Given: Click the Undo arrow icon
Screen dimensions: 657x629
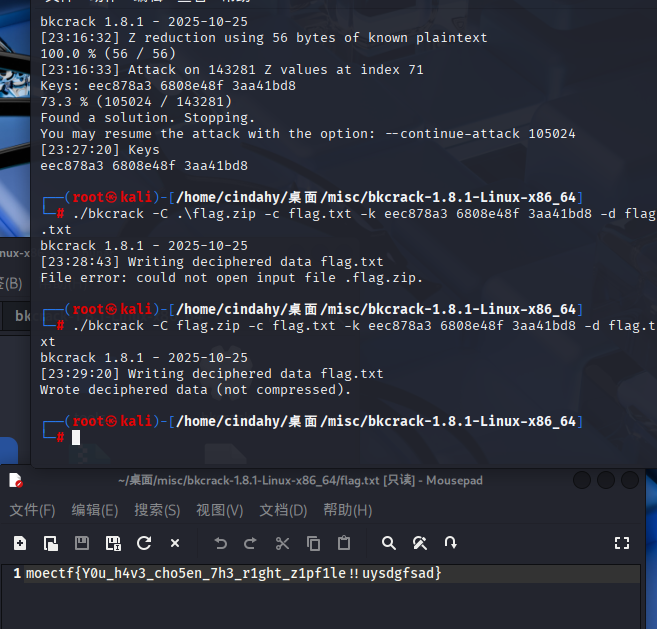Looking at the screenshot, I should [221, 543].
